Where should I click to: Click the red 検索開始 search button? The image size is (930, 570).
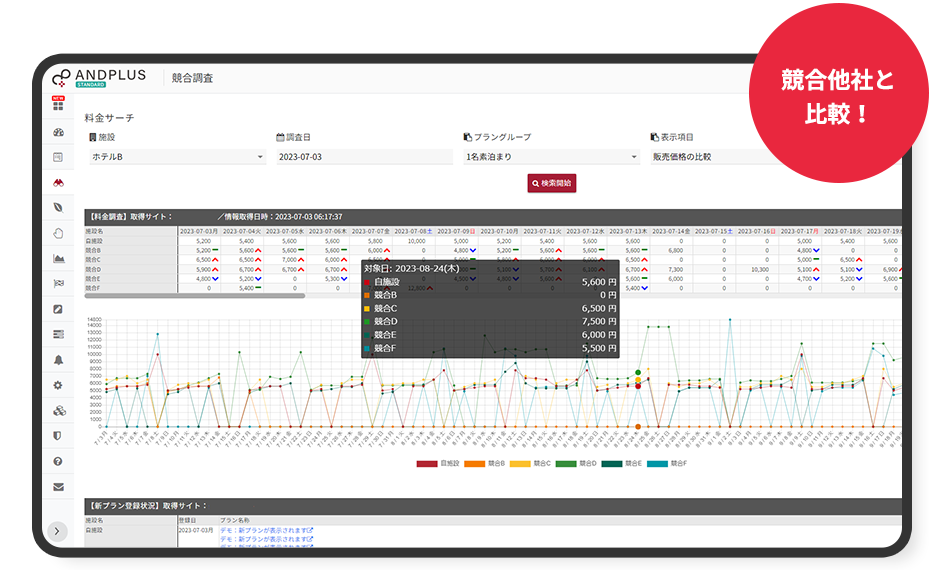pos(552,183)
